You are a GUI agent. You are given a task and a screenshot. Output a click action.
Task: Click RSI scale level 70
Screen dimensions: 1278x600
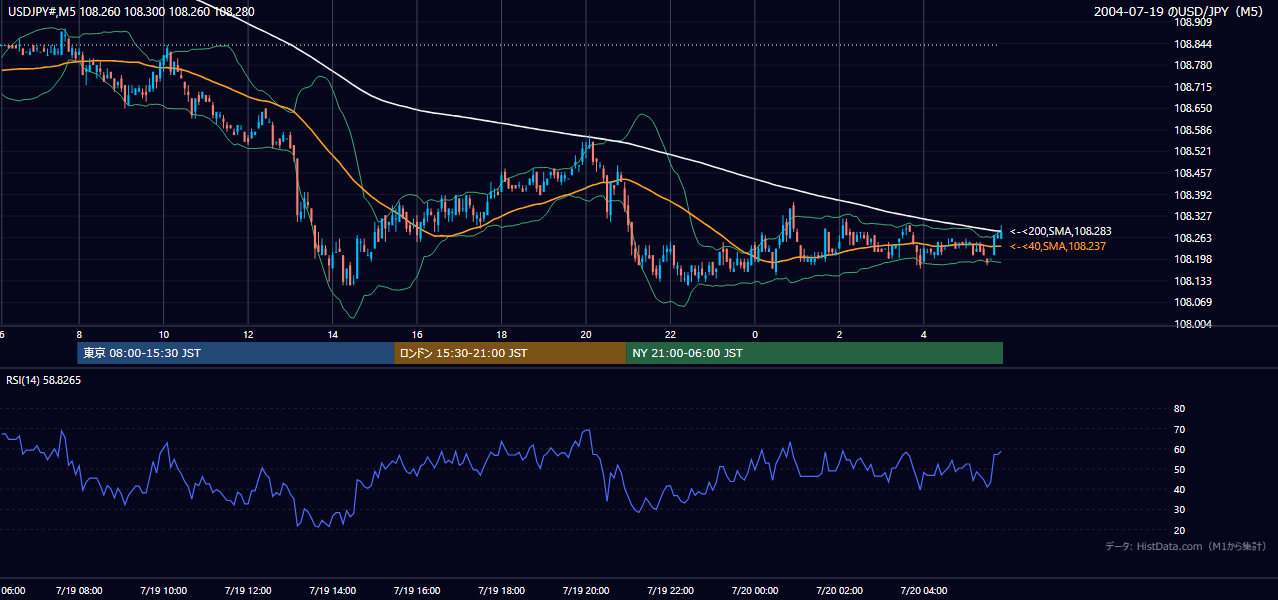tap(1179, 429)
